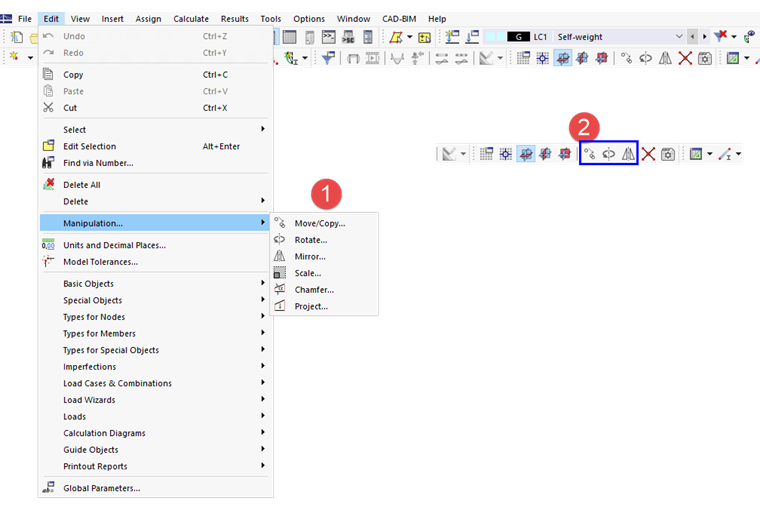Expand the Select submenu arrow
The width and height of the screenshot is (760, 514).
pyautogui.click(x=263, y=129)
